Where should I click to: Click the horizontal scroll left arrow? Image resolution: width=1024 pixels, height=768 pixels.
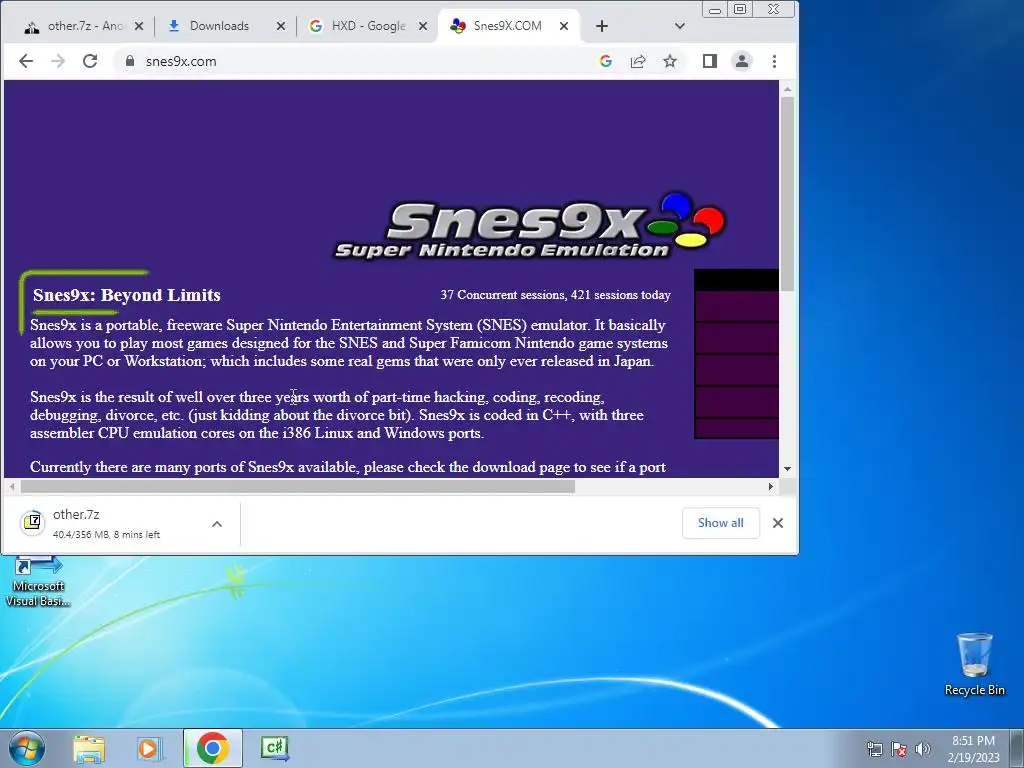coord(12,487)
